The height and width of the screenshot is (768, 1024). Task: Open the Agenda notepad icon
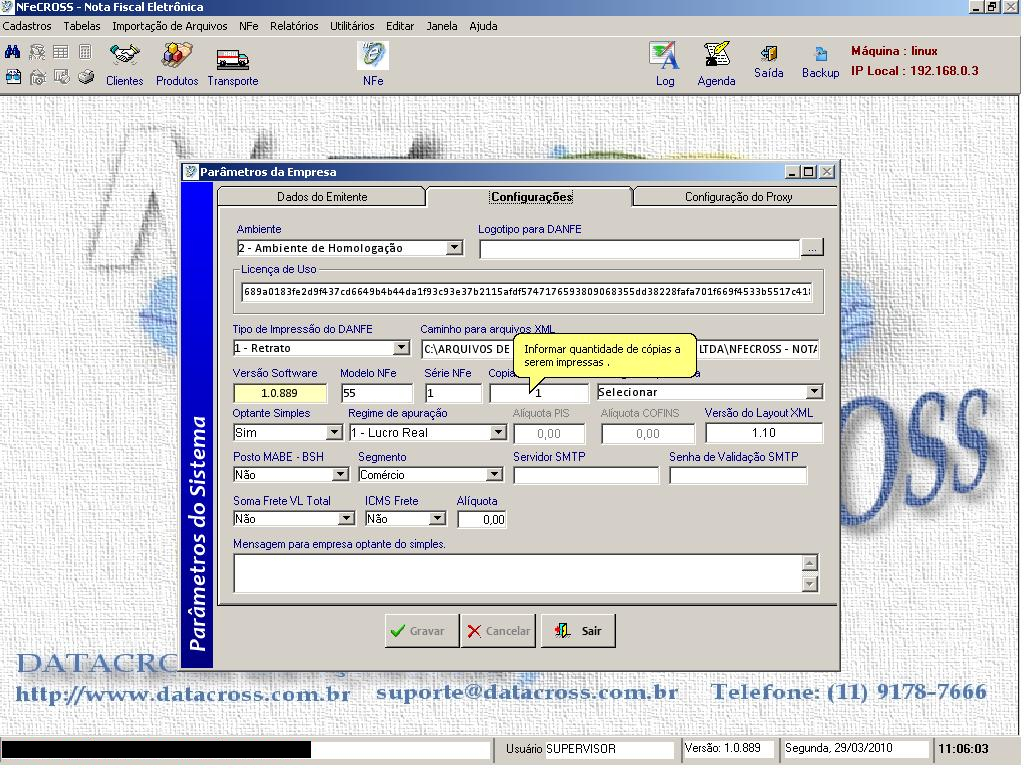[716, 65]
